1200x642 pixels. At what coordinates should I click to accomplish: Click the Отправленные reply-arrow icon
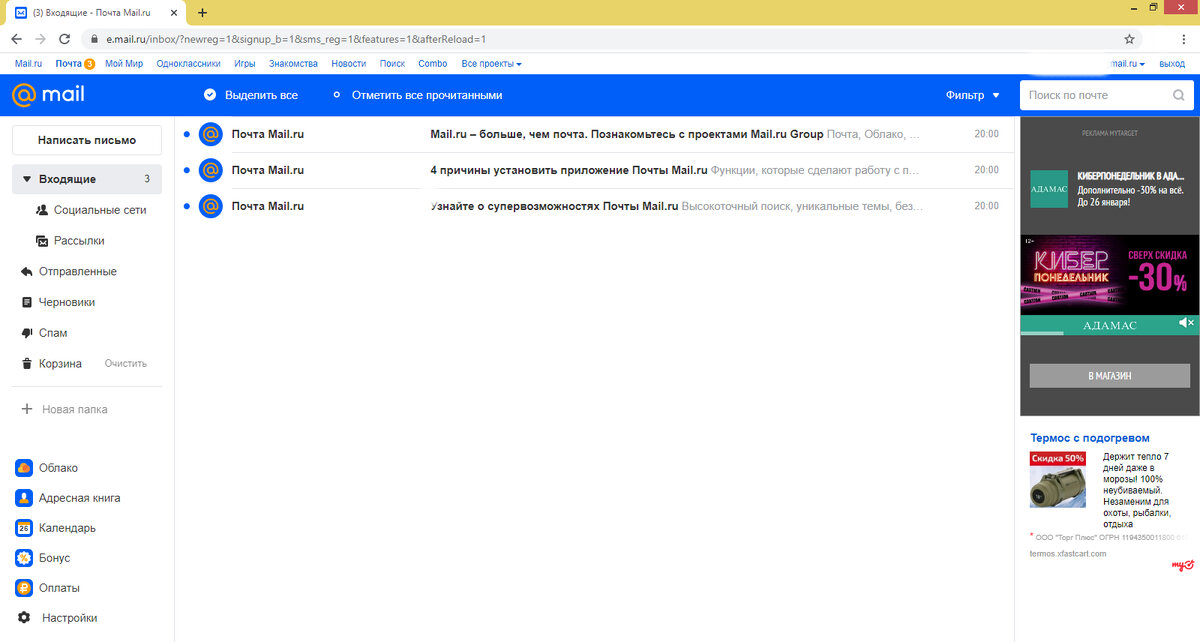coord(26,271)
